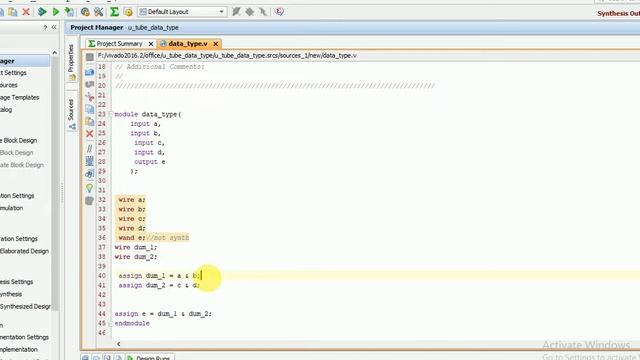Collapse the module block at line 23
This screenshot has height=360, width=640.
pyautogui.click(x=111, y=114)
